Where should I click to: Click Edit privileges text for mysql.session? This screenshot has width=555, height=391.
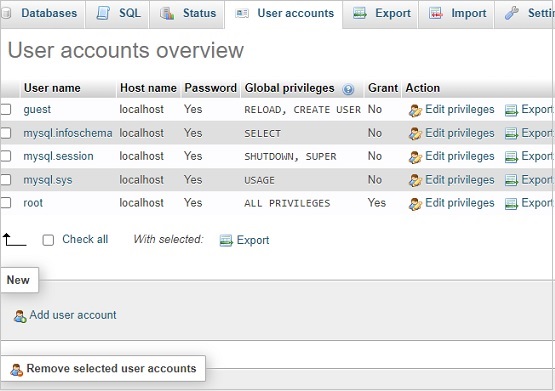(x=460, y=156)
